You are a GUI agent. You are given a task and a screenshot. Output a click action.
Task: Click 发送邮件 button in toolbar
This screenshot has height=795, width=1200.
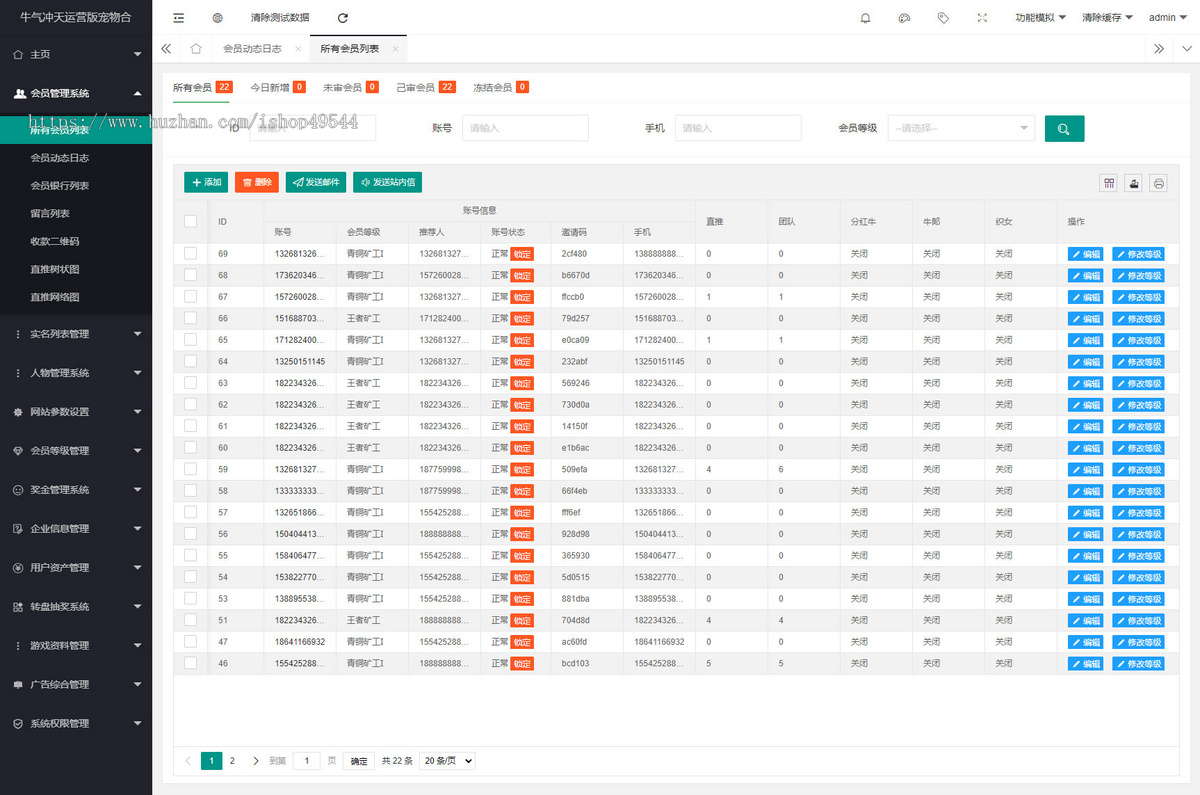tap(316, 182)
